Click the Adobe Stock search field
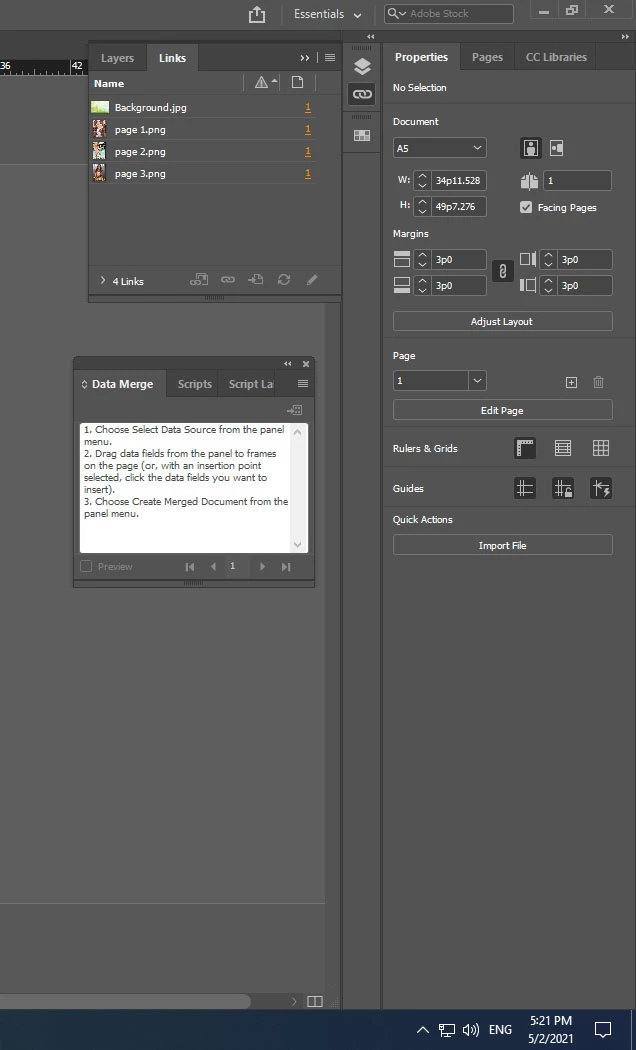Image resolution: width=636 pixels, height=1050 pixels. (x=449, y=13)
